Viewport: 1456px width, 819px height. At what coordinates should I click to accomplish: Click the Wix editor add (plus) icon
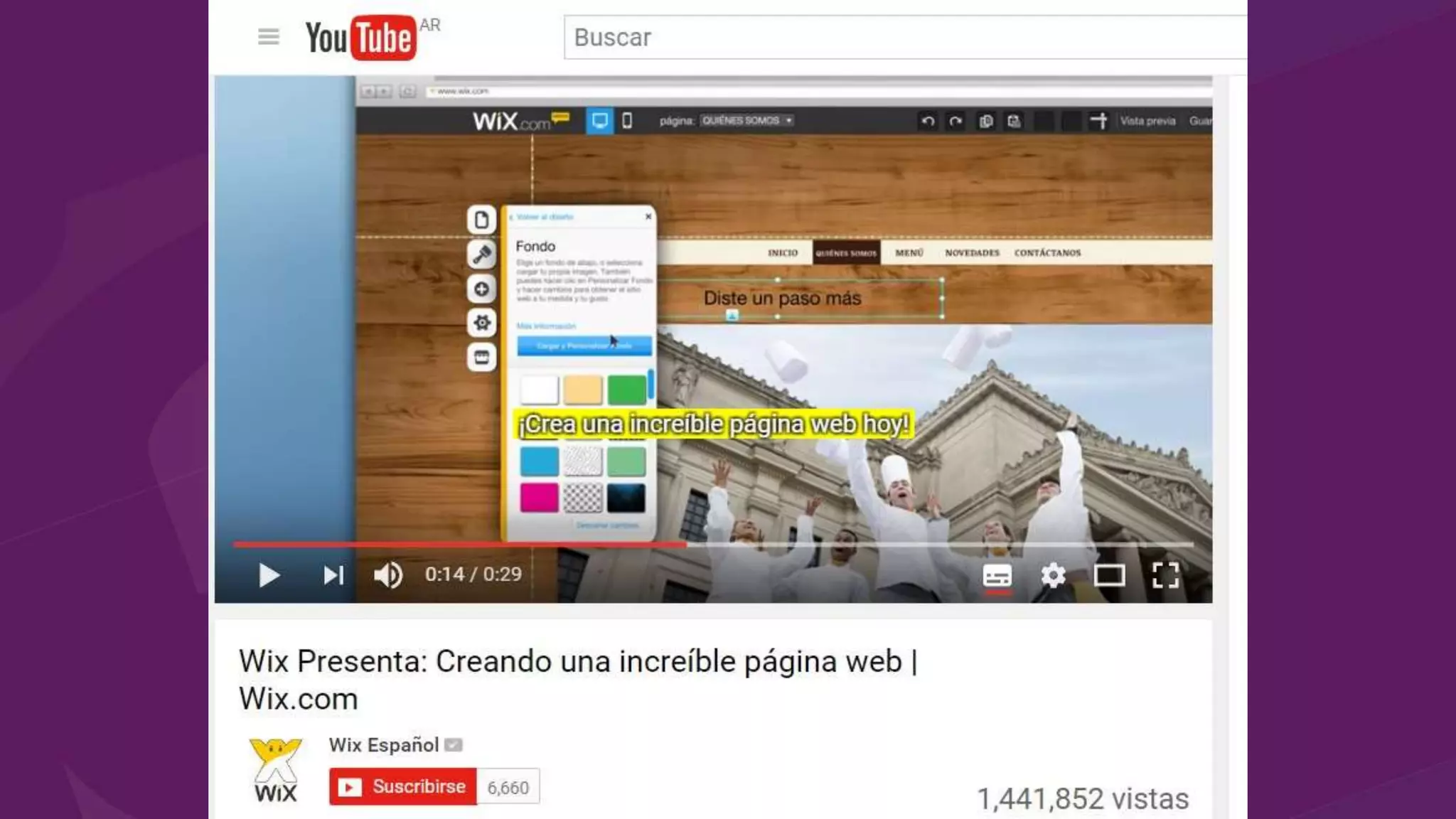481,289
